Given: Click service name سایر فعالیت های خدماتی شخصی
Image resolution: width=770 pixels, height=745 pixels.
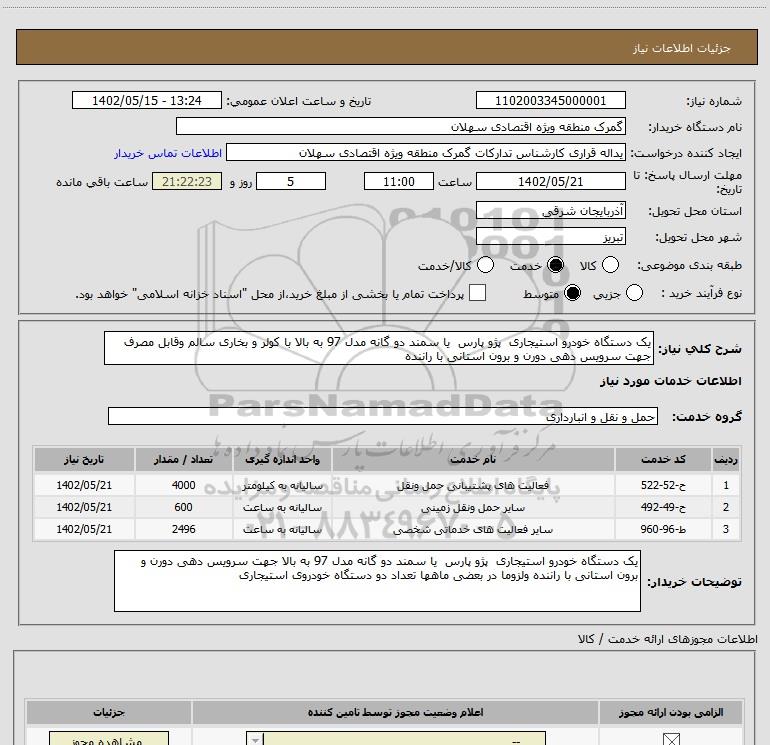Looking at the screenshot, I should (473, 530).
